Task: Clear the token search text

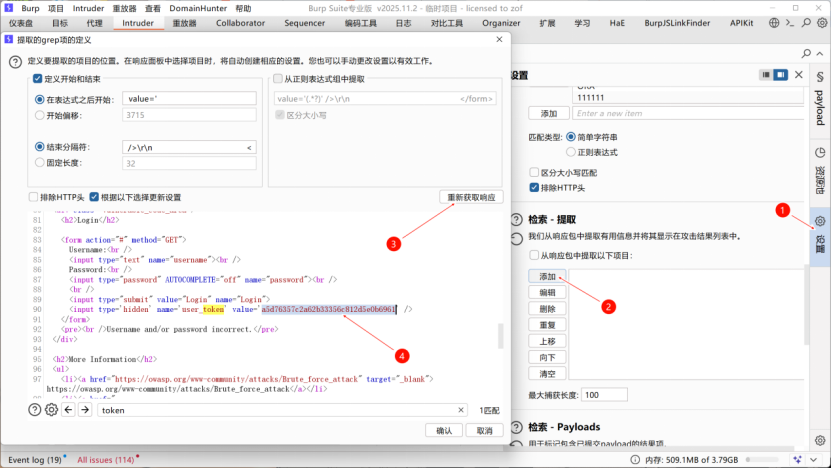Action: click(x=461, y=410)
